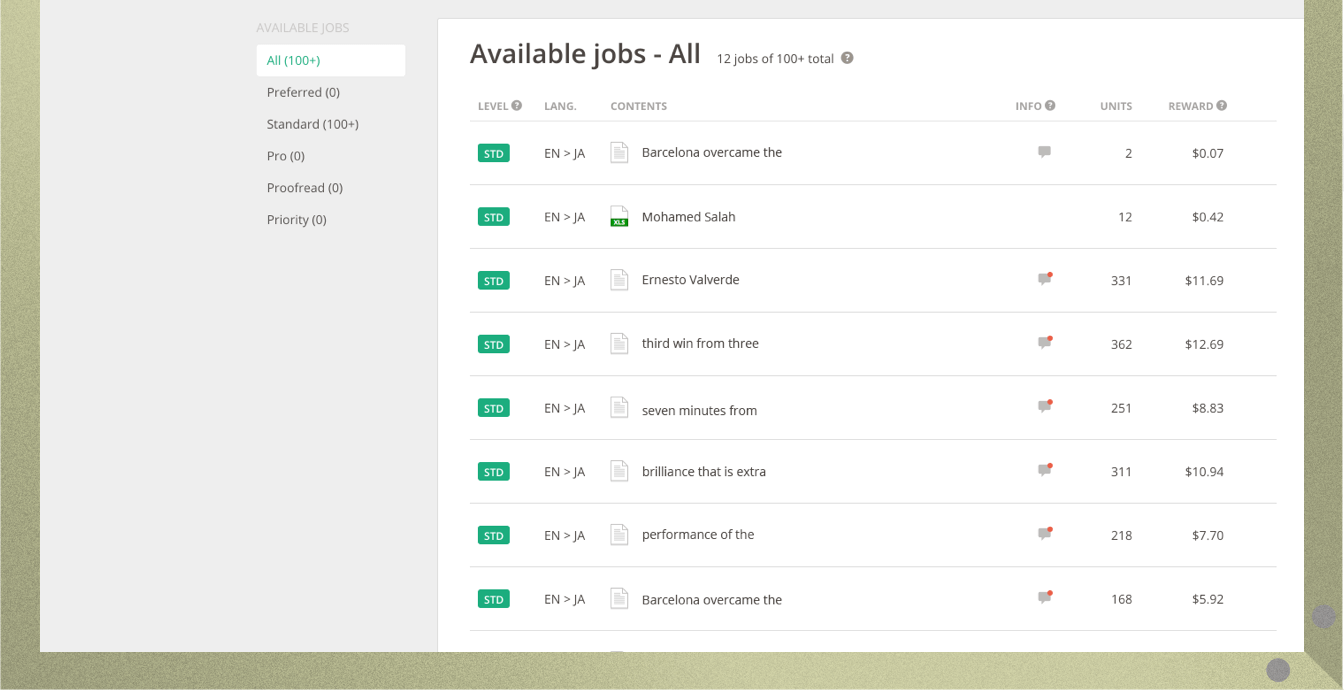This screenshot has width=1344, height=690.
Task: Filter by Pro (0) jobs
Action: (x=285, y=157)
